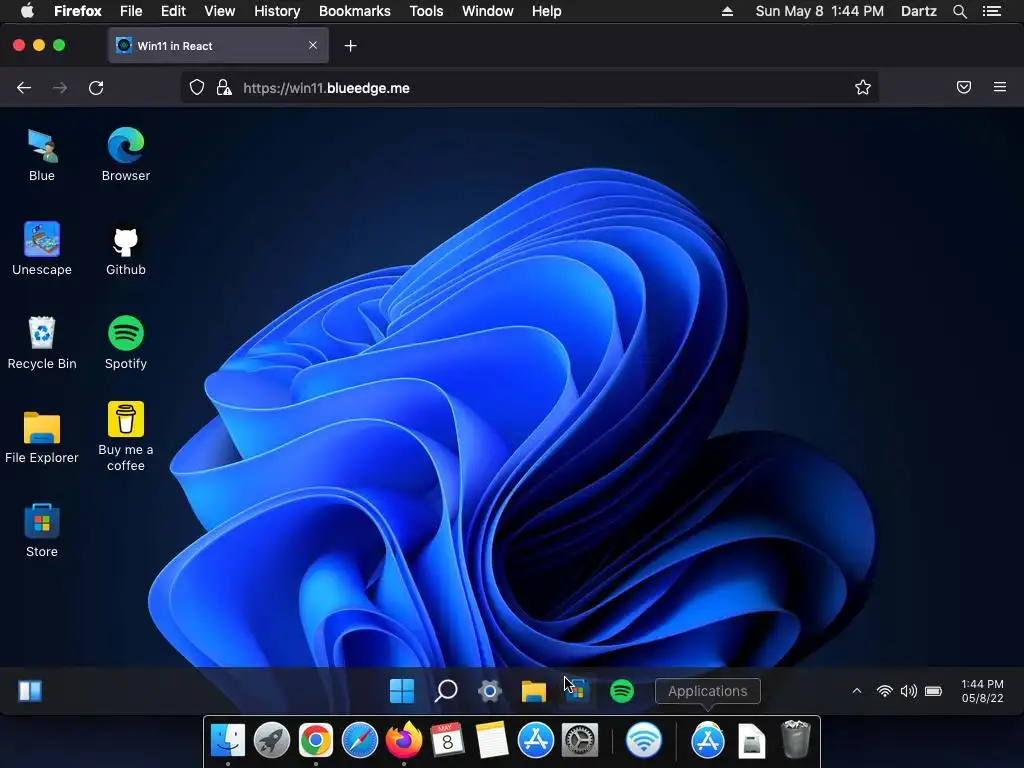Image resolution: width=1024 pixels, height=768 pixels.
Task: Click the macOS date and time
Action: pyautogui.click(x=820, y=11)
